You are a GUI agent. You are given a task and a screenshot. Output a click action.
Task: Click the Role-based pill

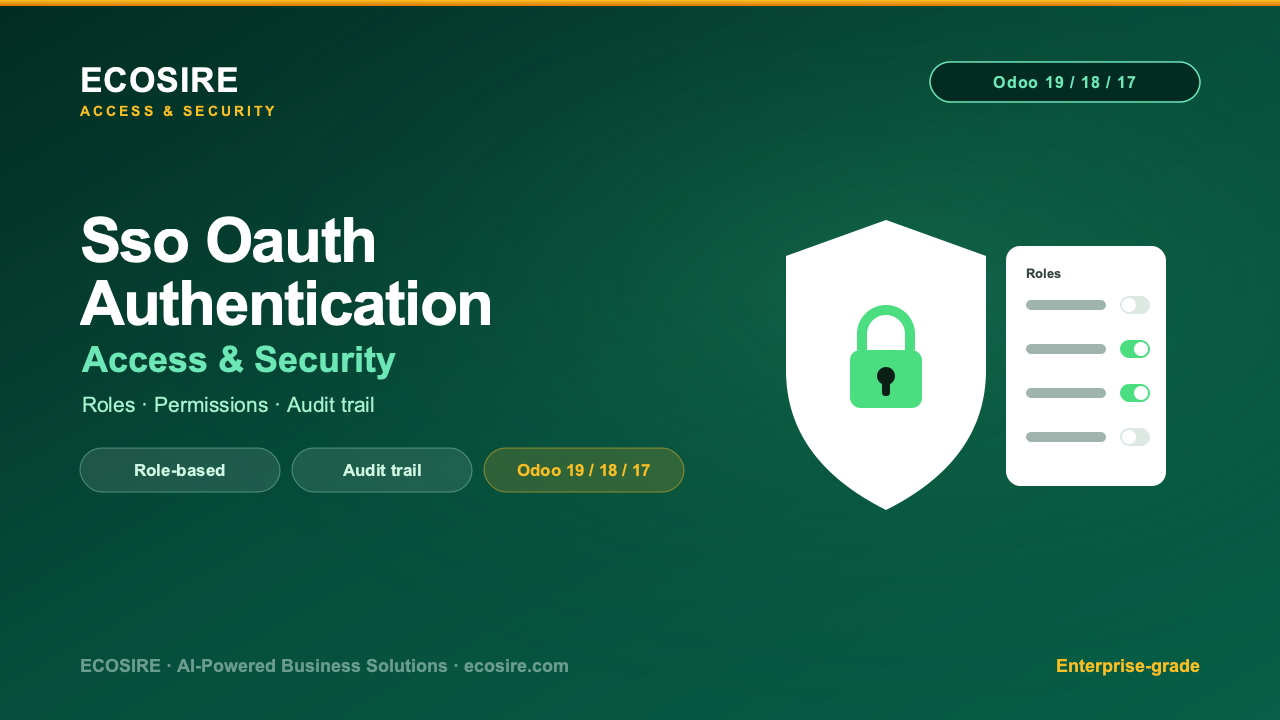tap(180, 470)
